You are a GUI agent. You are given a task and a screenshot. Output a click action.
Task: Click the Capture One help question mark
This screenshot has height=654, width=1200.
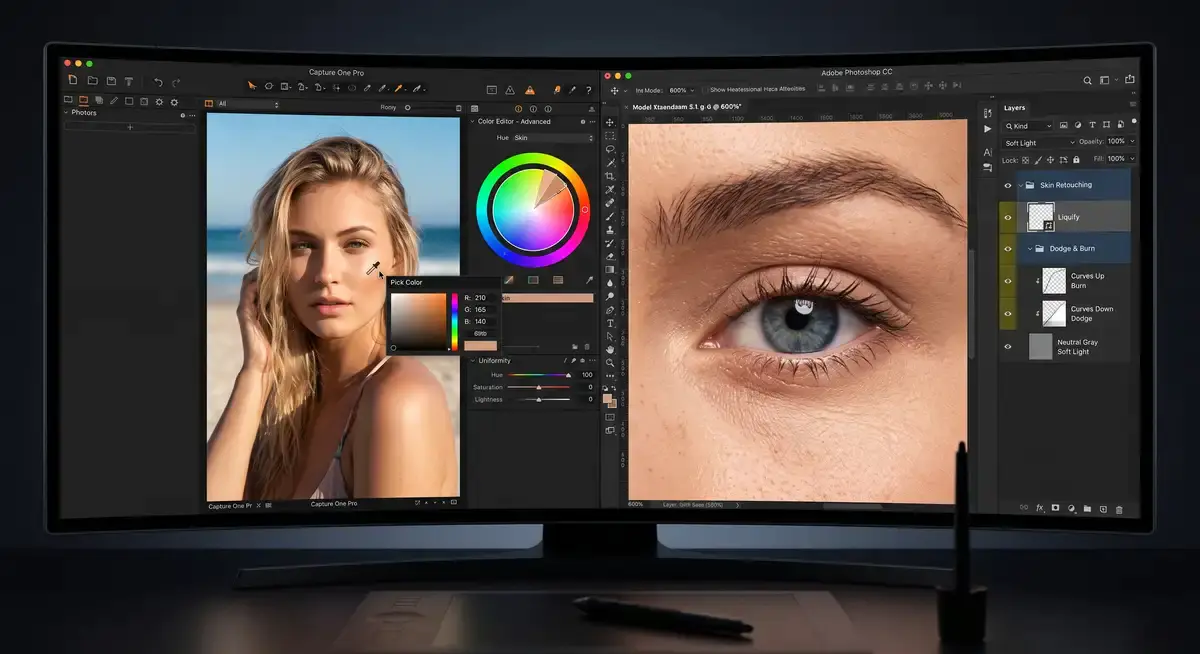pos(589,90)
